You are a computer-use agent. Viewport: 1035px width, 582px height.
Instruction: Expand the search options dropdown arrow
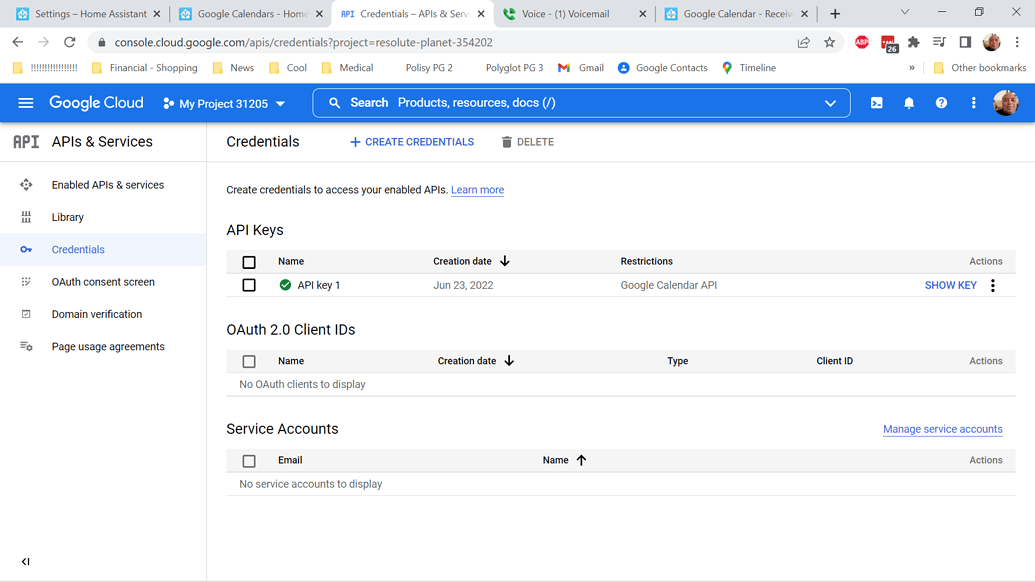[830, 103]
